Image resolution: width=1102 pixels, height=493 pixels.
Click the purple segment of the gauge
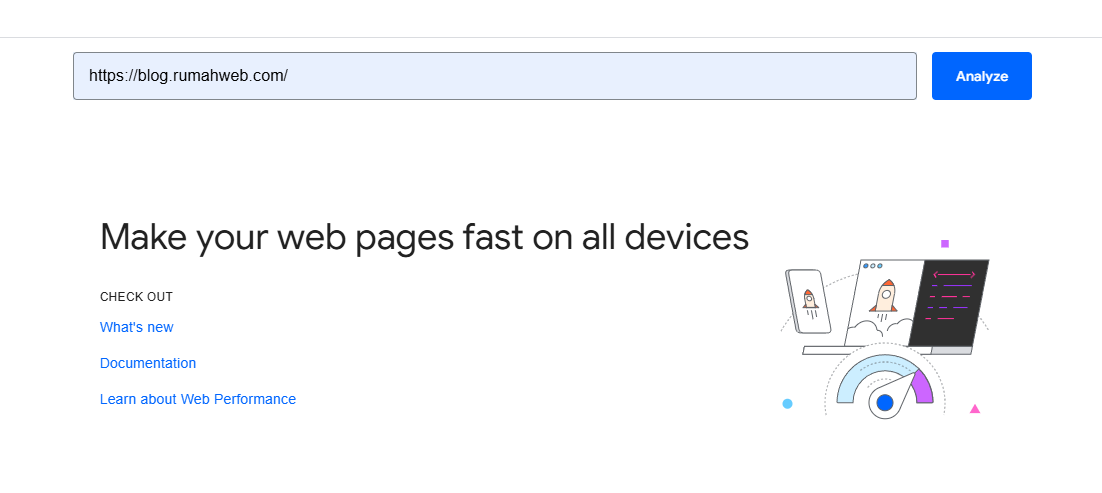[923, 385]
